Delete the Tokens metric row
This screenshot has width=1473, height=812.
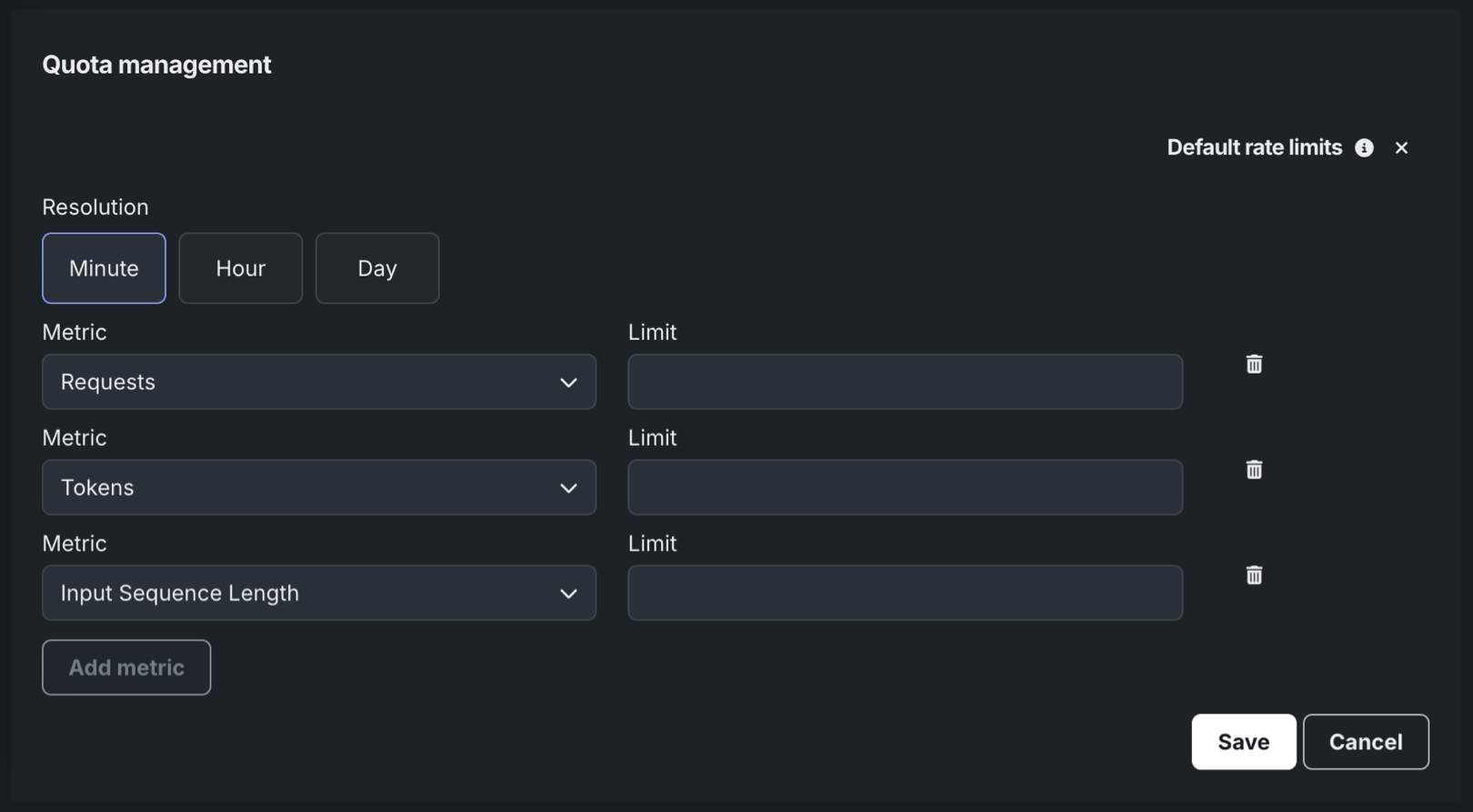[1254, 470]
